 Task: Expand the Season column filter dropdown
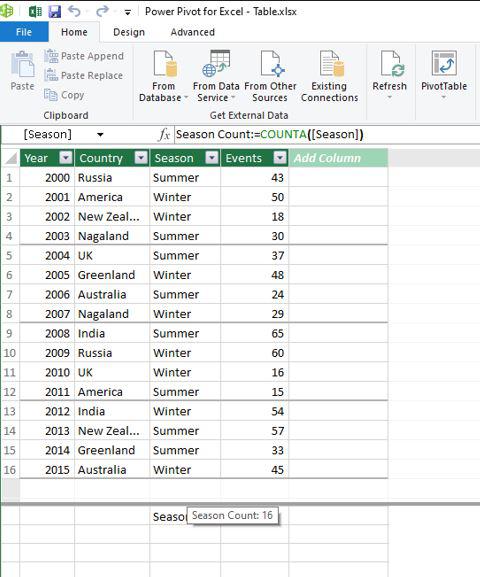[x=212, y=158]
